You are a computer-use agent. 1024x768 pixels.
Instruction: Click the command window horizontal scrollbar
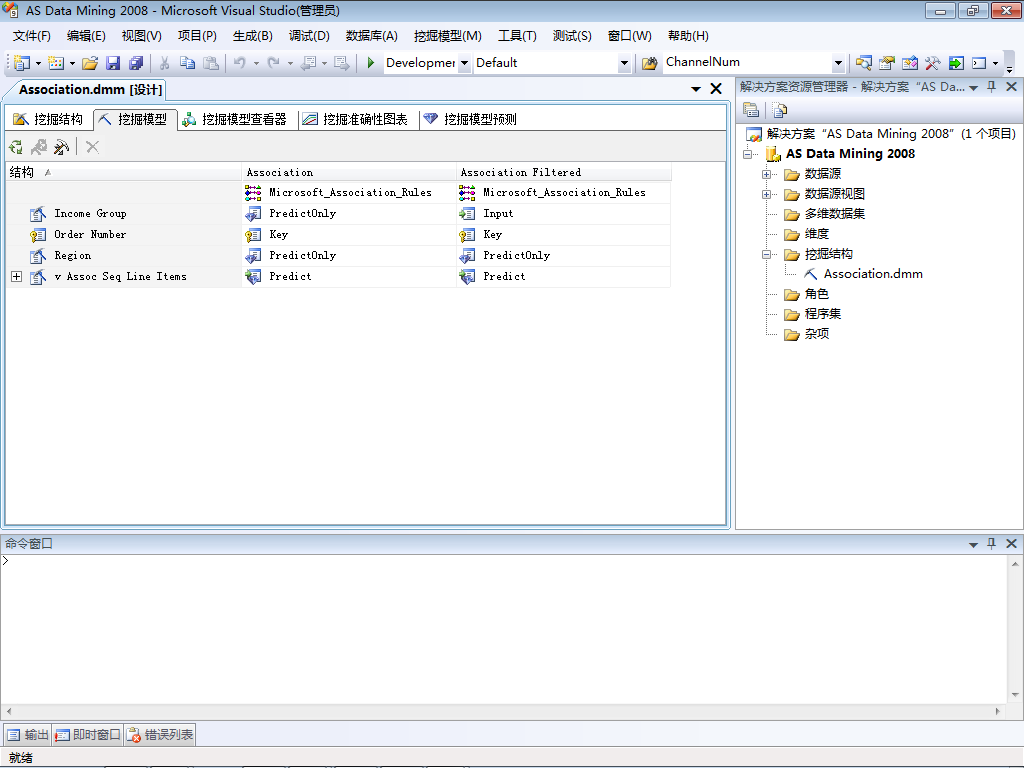(503, 711)
